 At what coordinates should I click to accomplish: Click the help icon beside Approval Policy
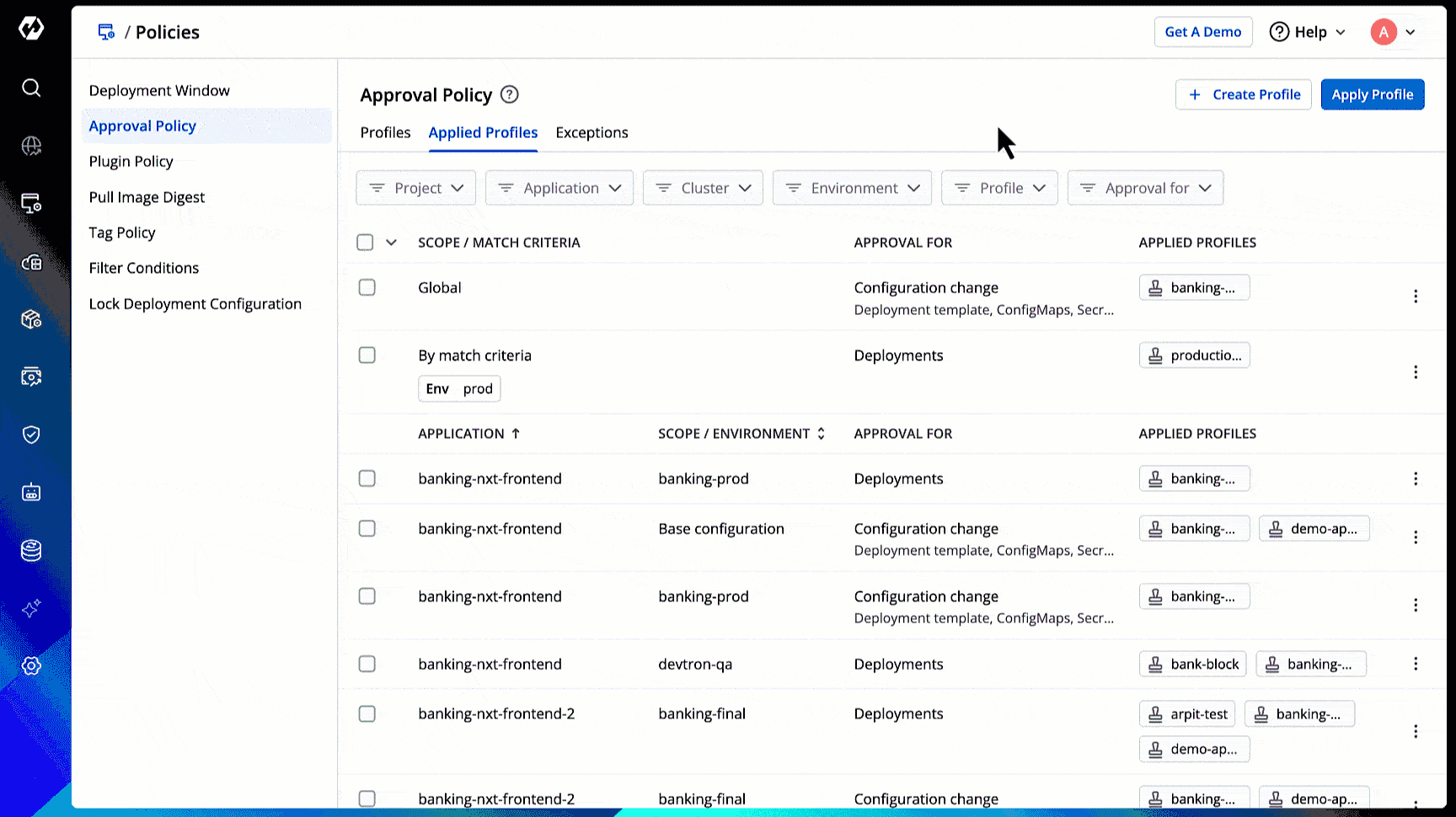[509, 94]
